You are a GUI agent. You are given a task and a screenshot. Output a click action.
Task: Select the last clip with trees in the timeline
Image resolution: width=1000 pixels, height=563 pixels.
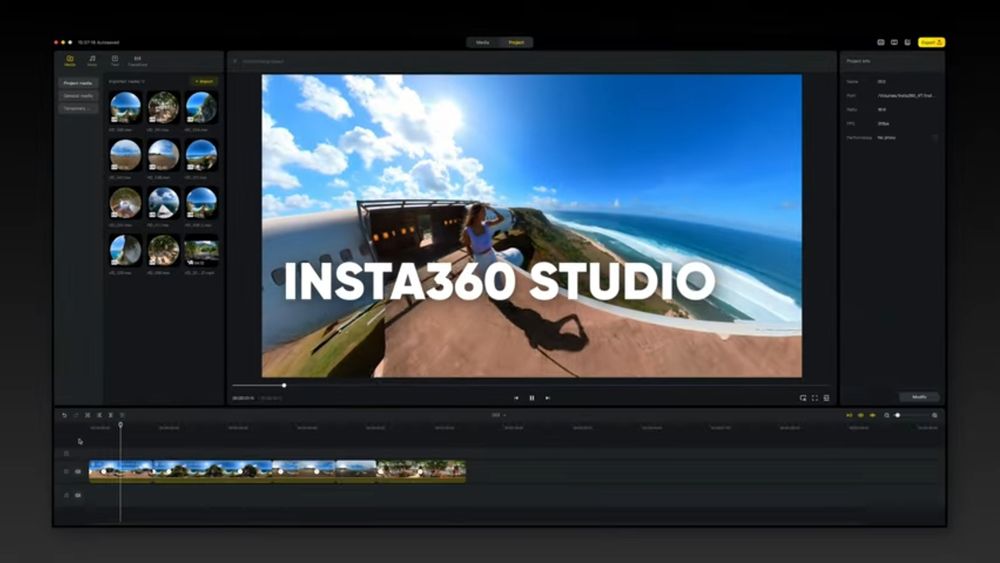click(x=421, y=471)
